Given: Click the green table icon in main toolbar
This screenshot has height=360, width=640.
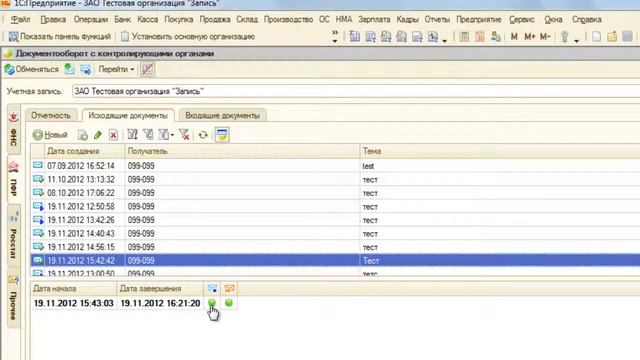Looking at the screenshot, I should [x=464, y=37].
